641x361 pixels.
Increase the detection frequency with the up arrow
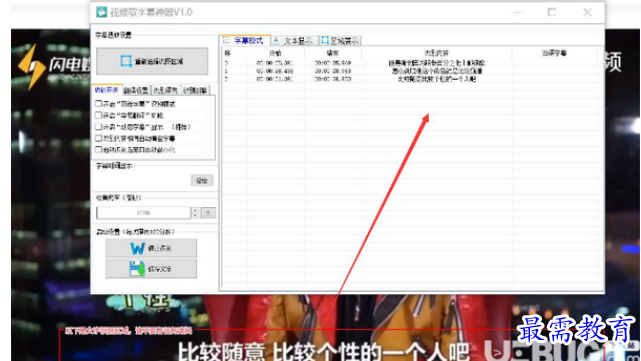tap(195, 210)
